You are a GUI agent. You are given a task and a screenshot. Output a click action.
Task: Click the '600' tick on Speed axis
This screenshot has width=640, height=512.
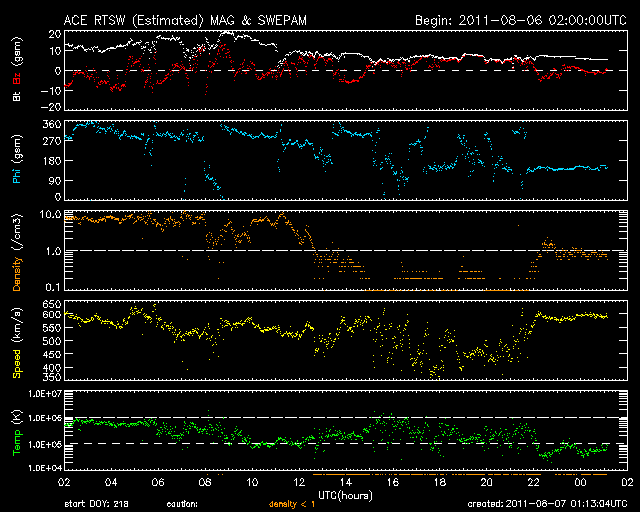[52, 315]
